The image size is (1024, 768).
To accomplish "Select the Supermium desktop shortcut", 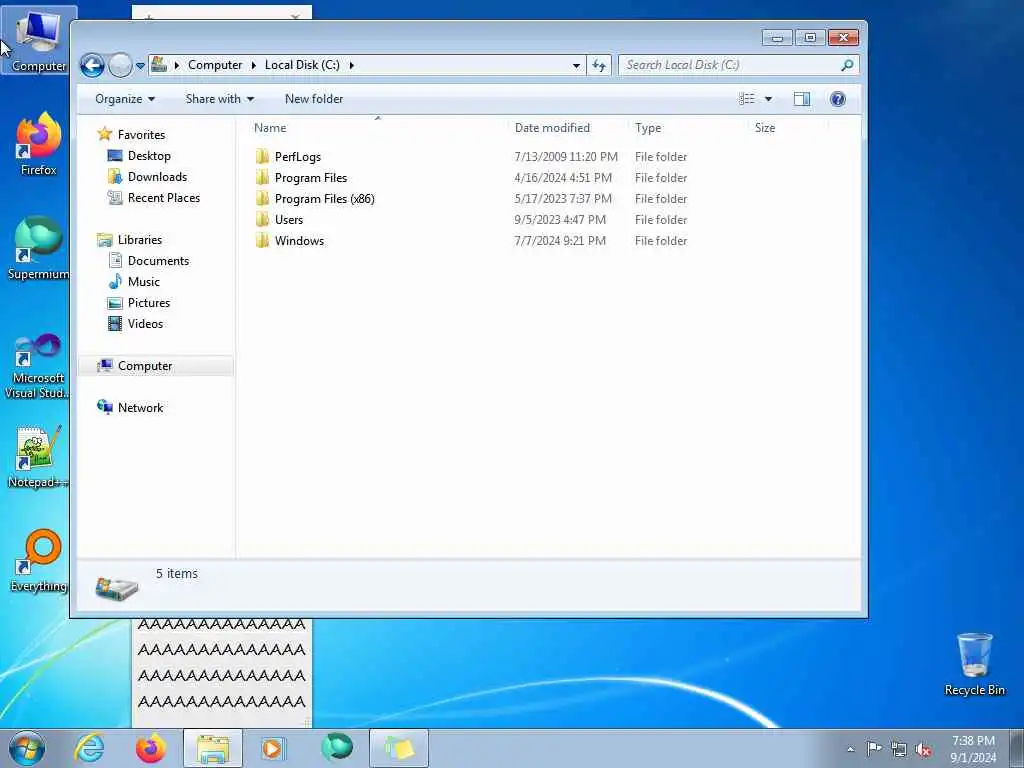I will pyautogui.click(x=39, y=248).
